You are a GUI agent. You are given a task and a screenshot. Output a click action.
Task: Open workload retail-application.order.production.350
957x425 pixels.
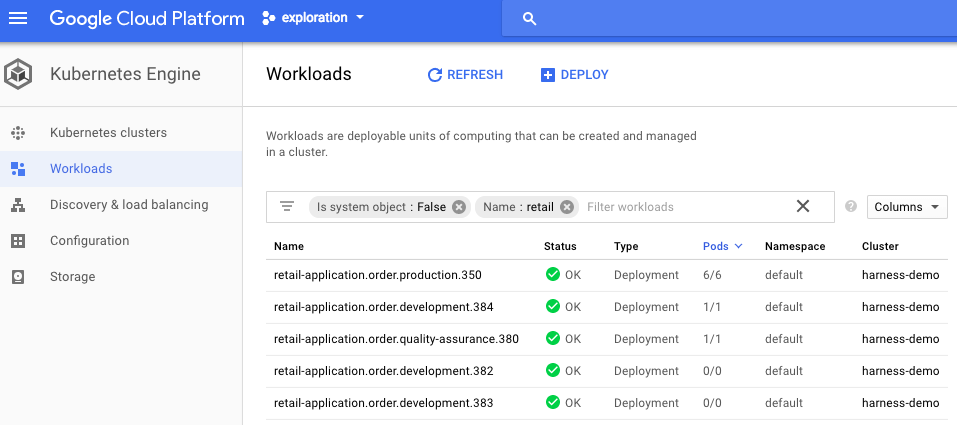click(x=378, y=275)
